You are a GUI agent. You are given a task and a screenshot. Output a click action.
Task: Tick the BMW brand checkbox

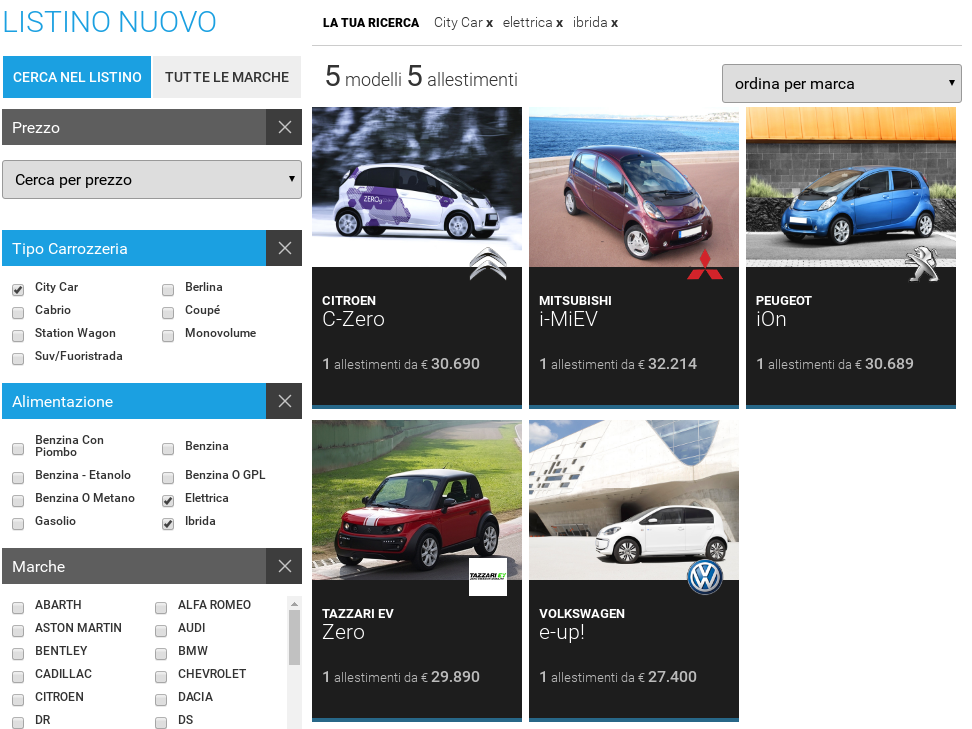click(x=161, y=653)
